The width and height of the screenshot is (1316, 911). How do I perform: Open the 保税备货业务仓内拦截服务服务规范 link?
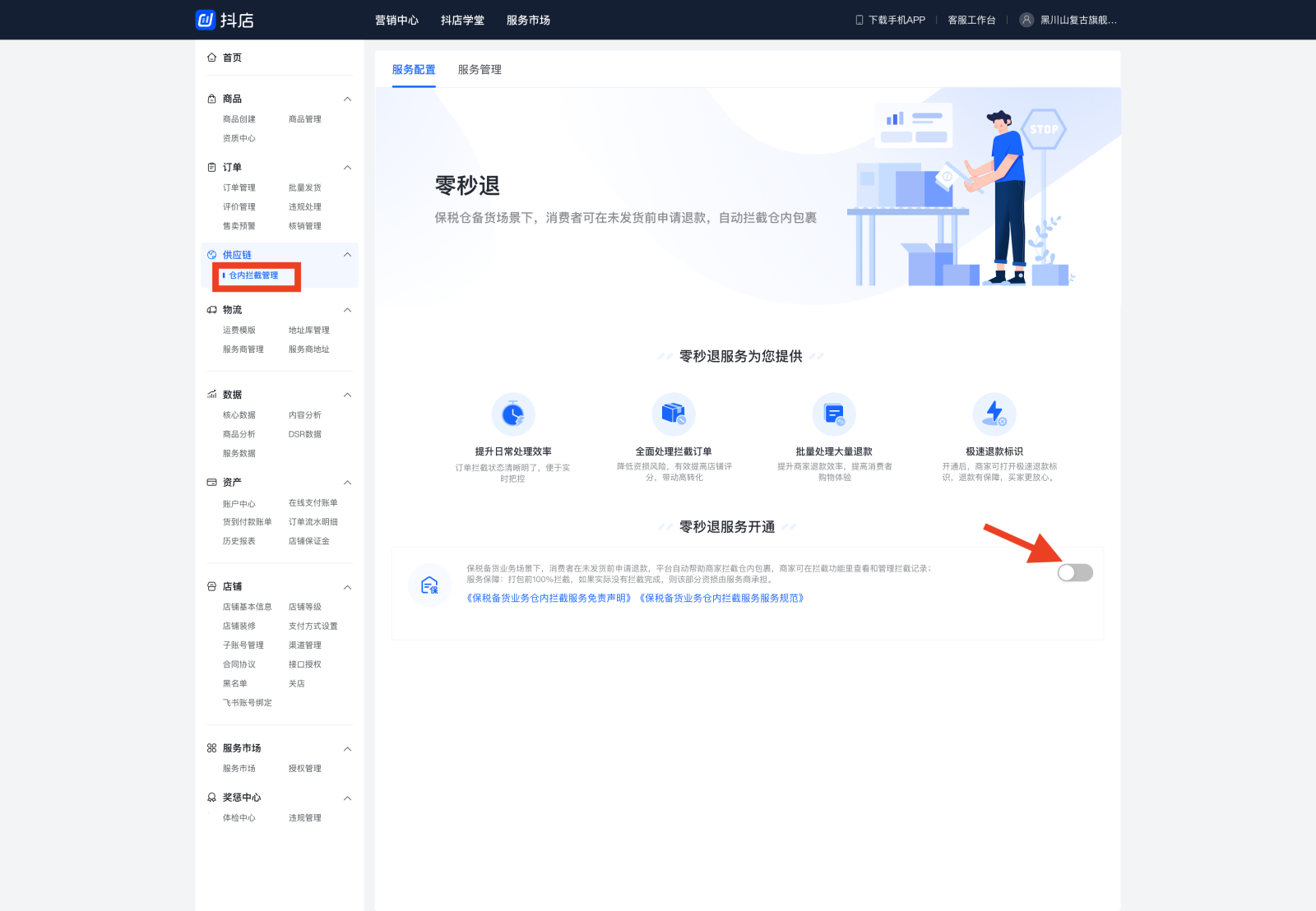click(x=721, y=599)
